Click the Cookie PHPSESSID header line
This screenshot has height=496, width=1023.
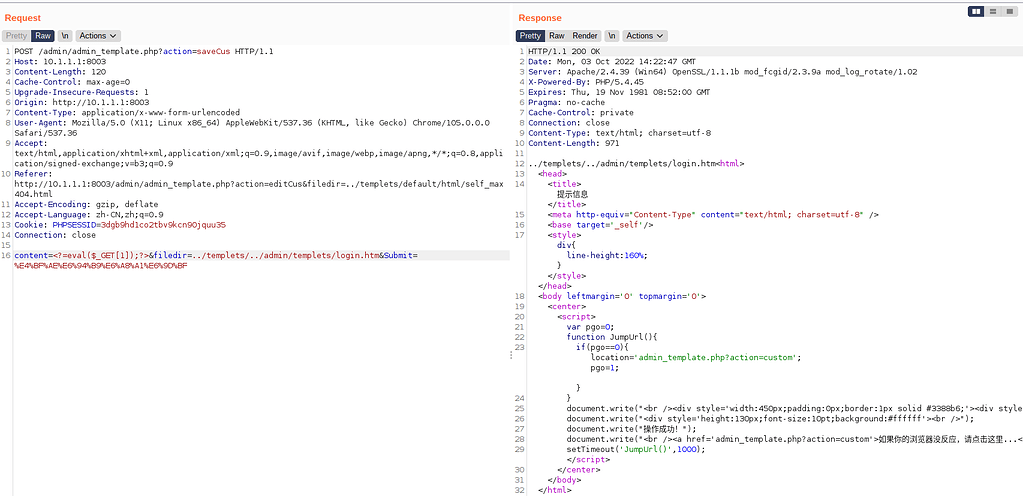point(120,225)
